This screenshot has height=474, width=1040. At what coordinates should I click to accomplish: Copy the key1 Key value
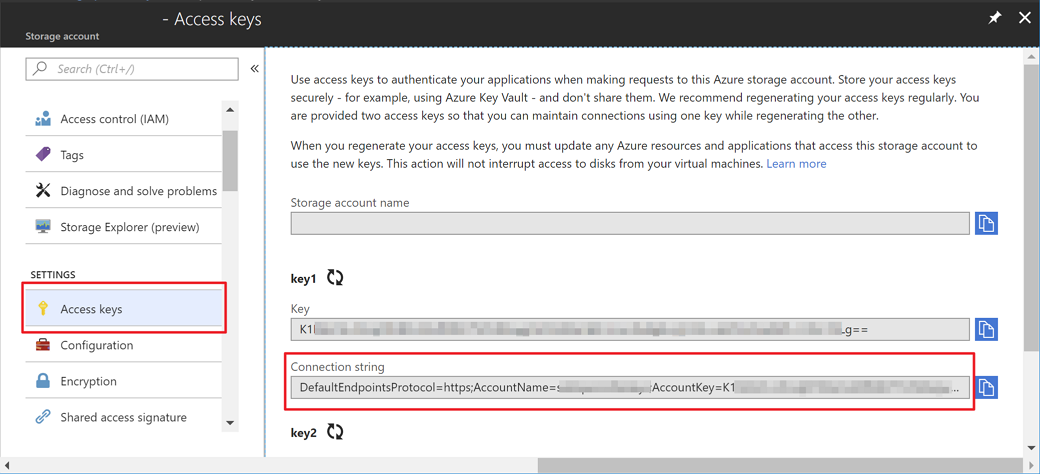click(x=986, y=329)
